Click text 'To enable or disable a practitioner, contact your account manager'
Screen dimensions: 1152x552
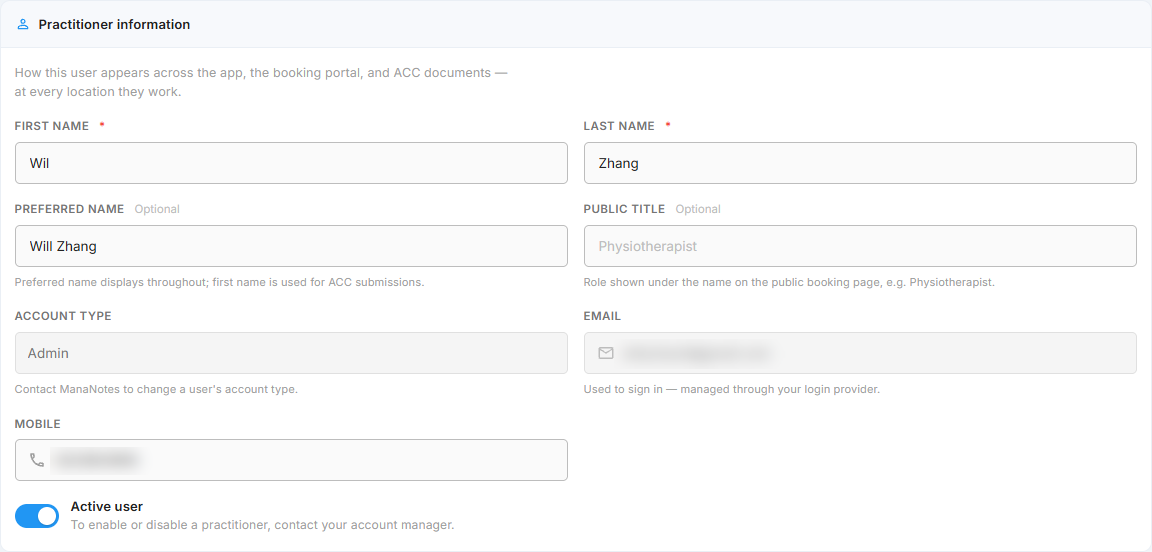coord(262,525)
